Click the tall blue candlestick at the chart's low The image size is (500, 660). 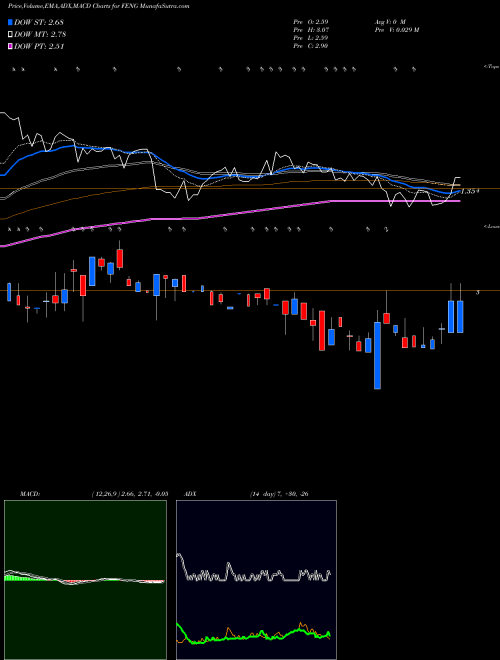378,355
